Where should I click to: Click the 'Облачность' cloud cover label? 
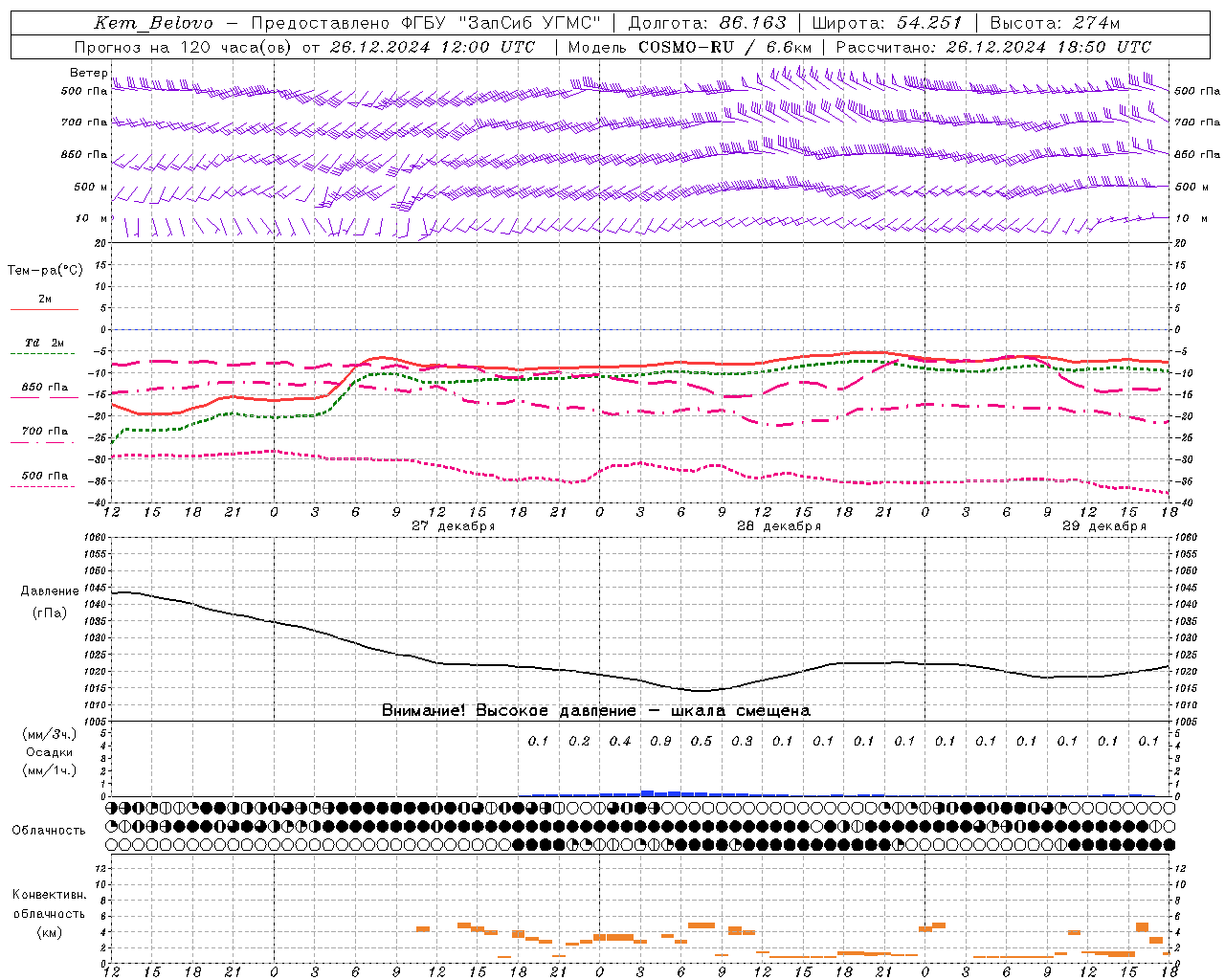[x=49, y=830]
